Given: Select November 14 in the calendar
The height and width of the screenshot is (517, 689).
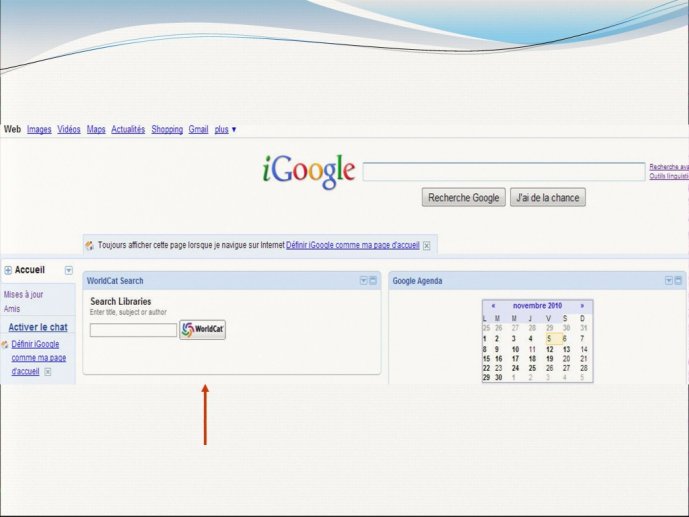Looking at the screenshot, I should pos(584,350).
